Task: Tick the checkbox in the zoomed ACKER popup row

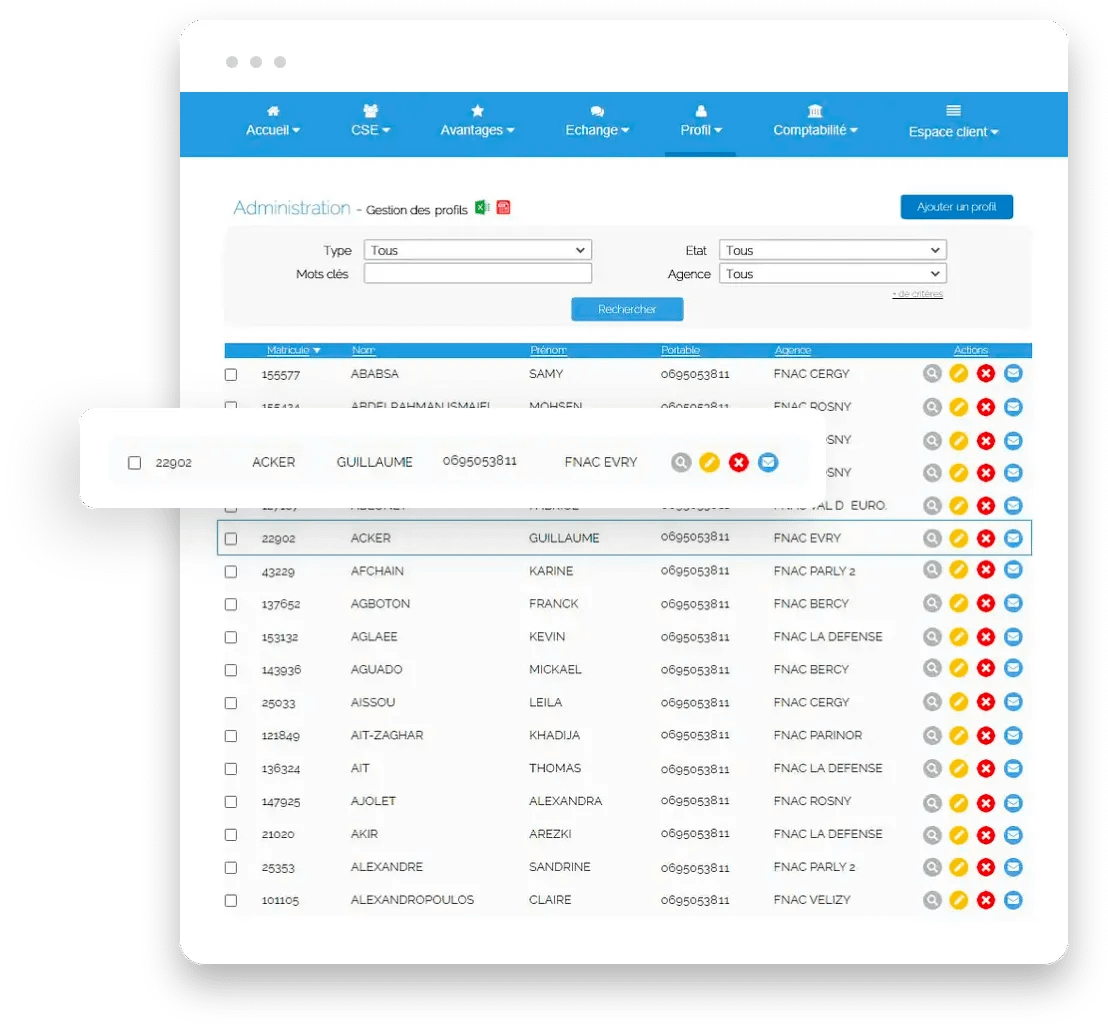Action: pyautogui.click(x=134, y=463)
